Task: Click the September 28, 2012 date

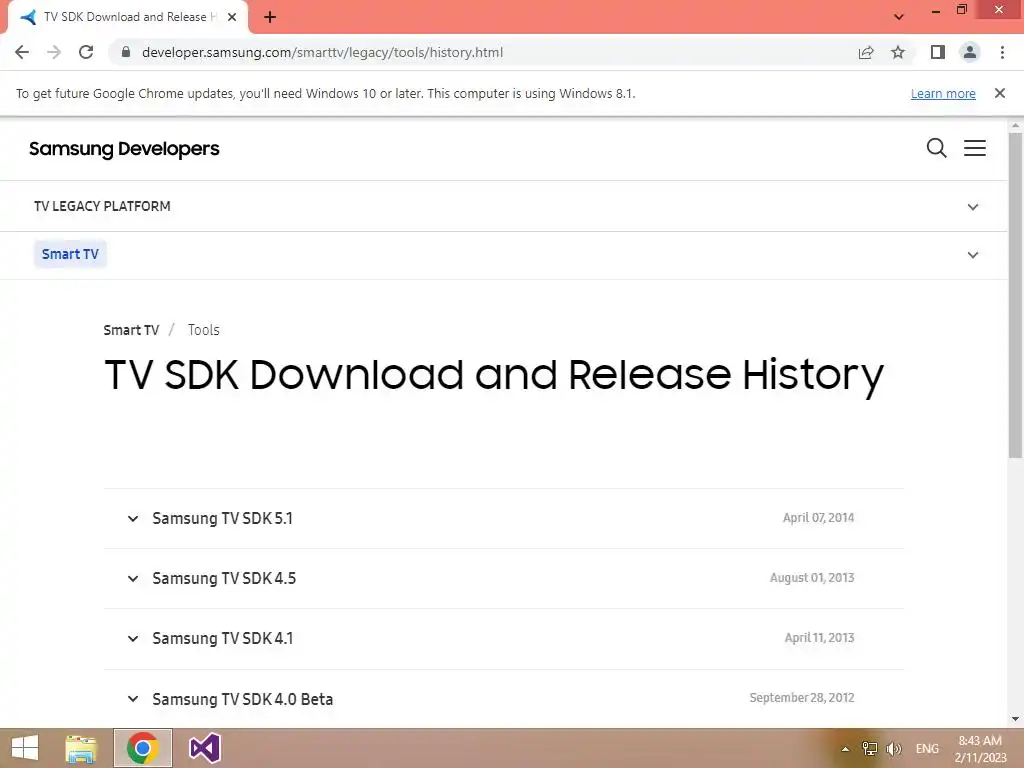Action: [802, 698]
